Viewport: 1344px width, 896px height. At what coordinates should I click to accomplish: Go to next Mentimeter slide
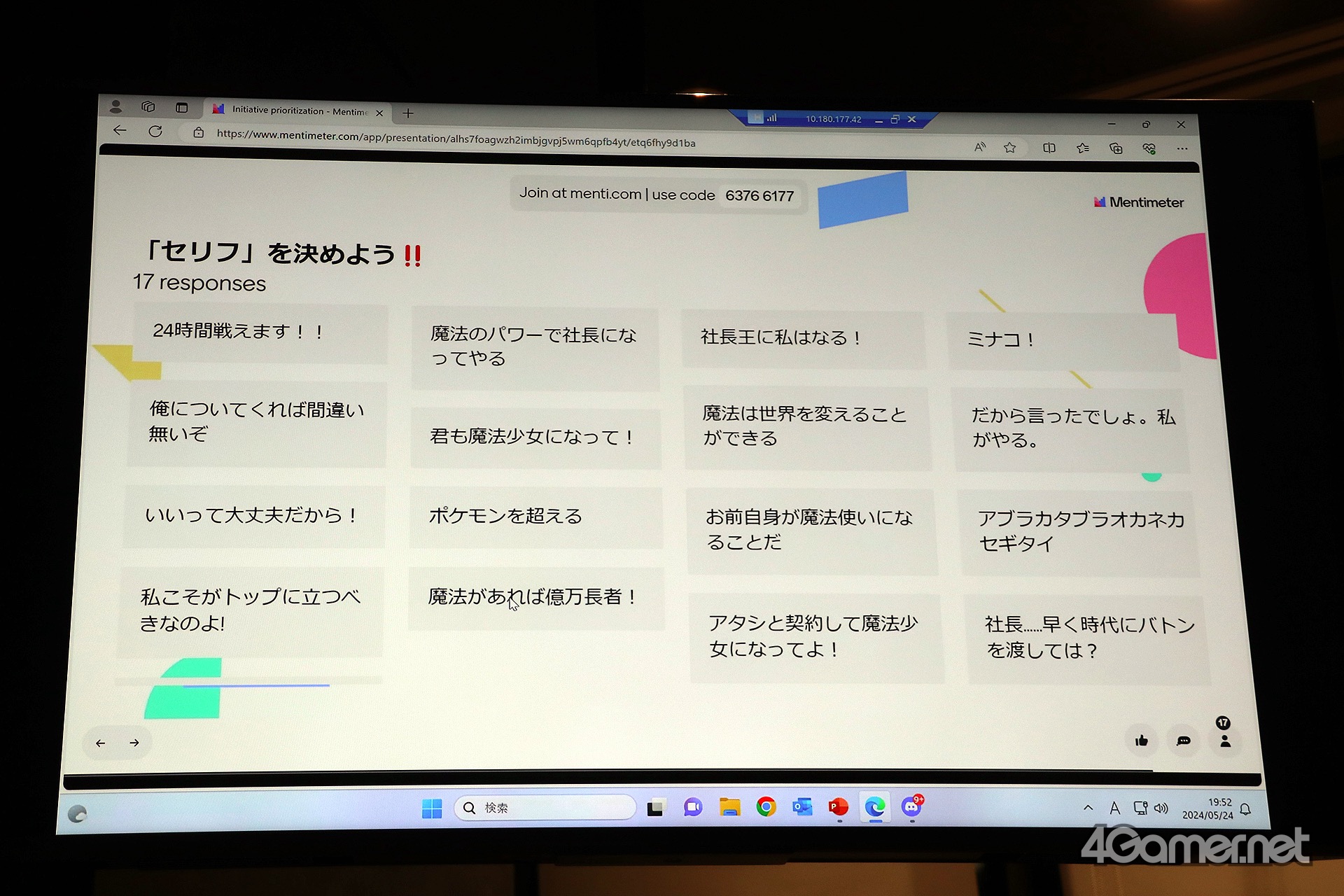click(x=134, y=743)
